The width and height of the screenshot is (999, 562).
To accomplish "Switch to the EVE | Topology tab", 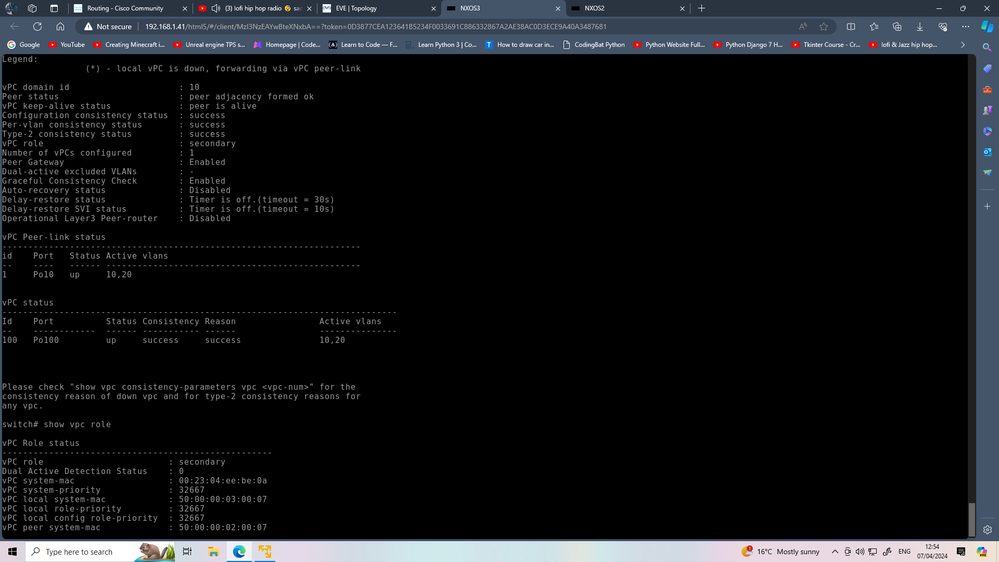I will tap(379, 8).
